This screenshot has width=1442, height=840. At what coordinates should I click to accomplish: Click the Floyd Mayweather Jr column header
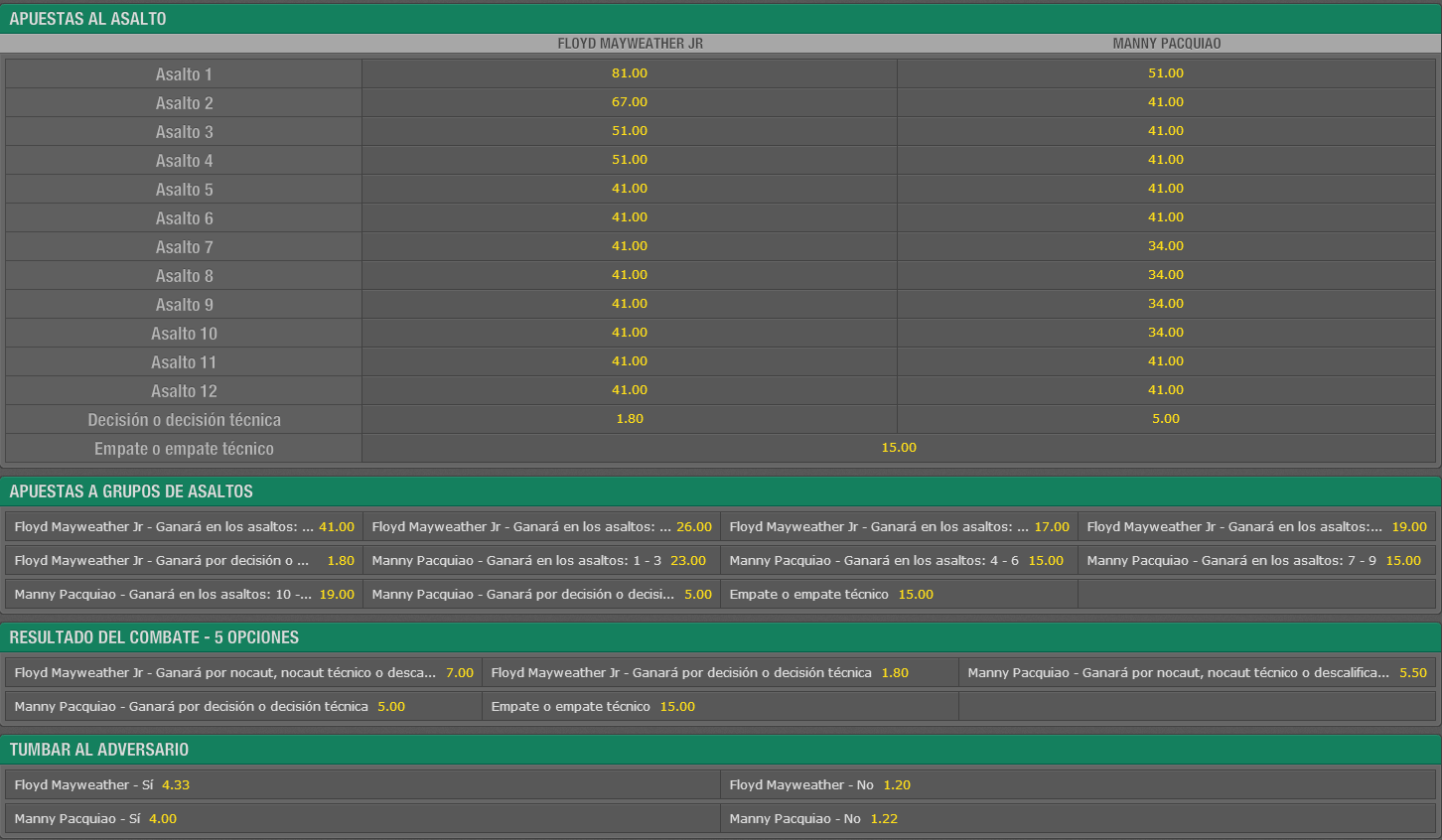click(x=630, y=44)
